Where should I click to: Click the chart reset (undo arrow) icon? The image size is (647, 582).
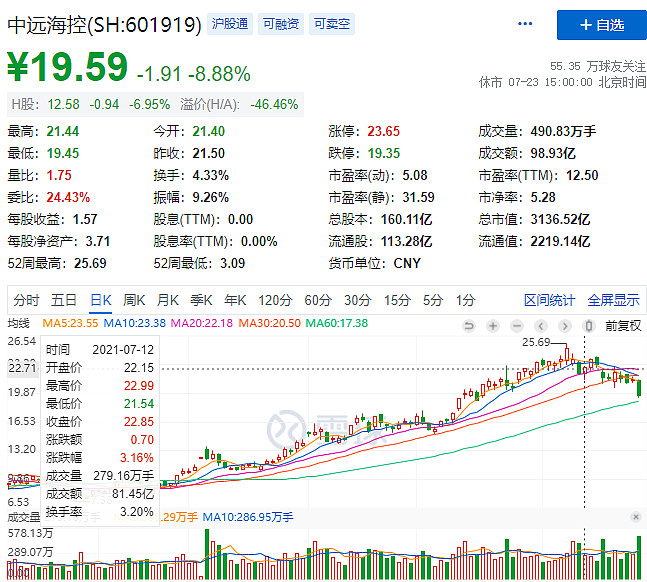[x=468, y=326]
